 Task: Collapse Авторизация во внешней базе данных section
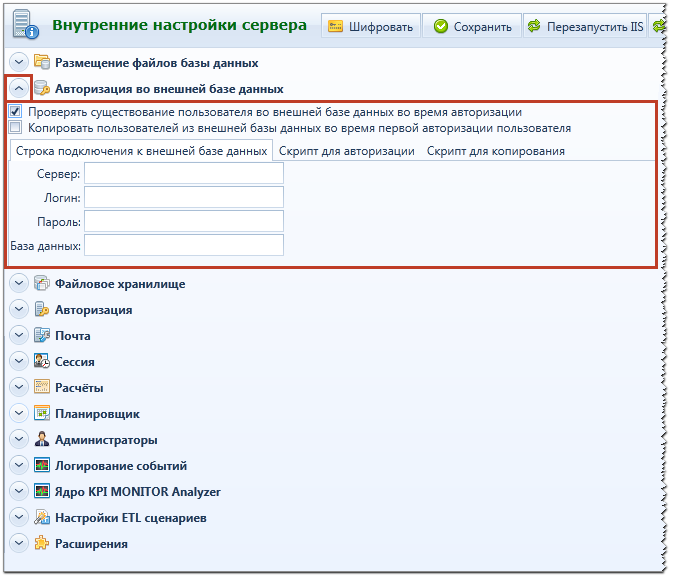(19, 89)
